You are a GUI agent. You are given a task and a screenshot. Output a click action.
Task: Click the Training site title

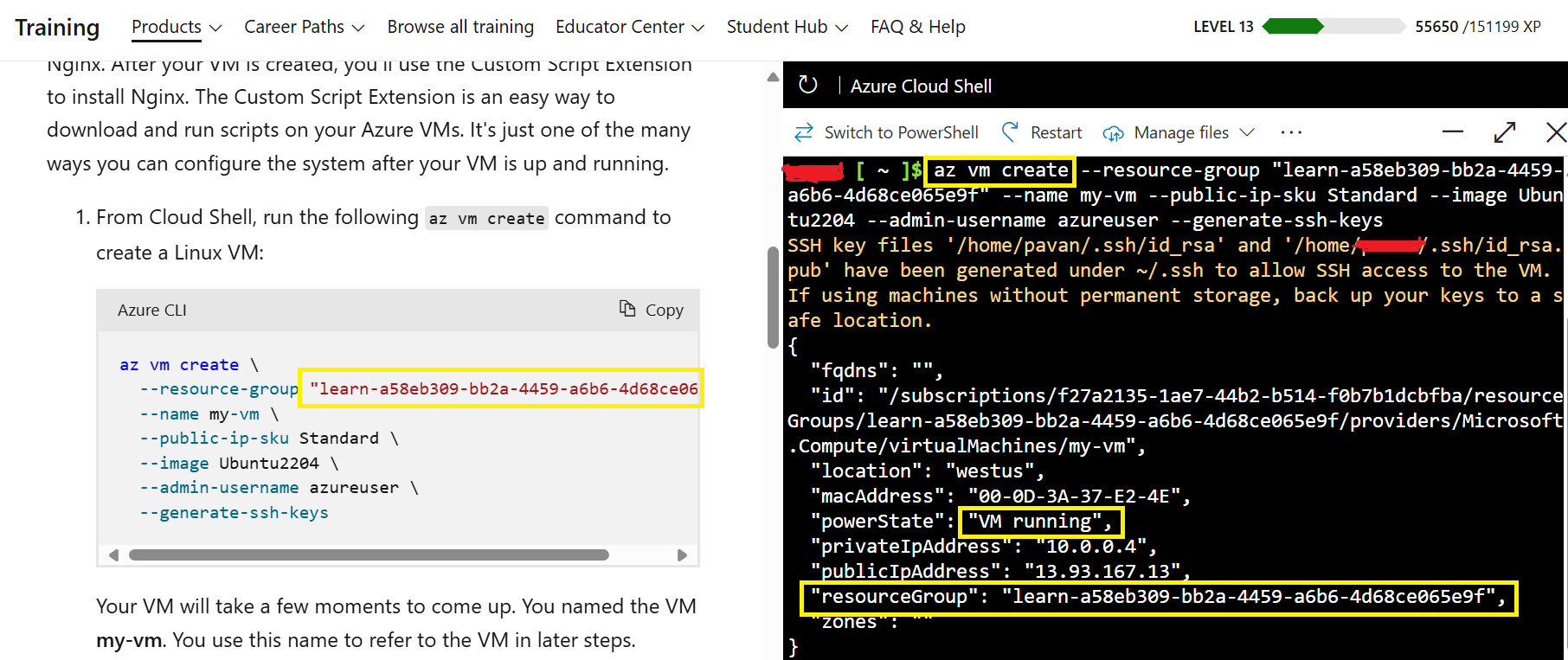57,28
